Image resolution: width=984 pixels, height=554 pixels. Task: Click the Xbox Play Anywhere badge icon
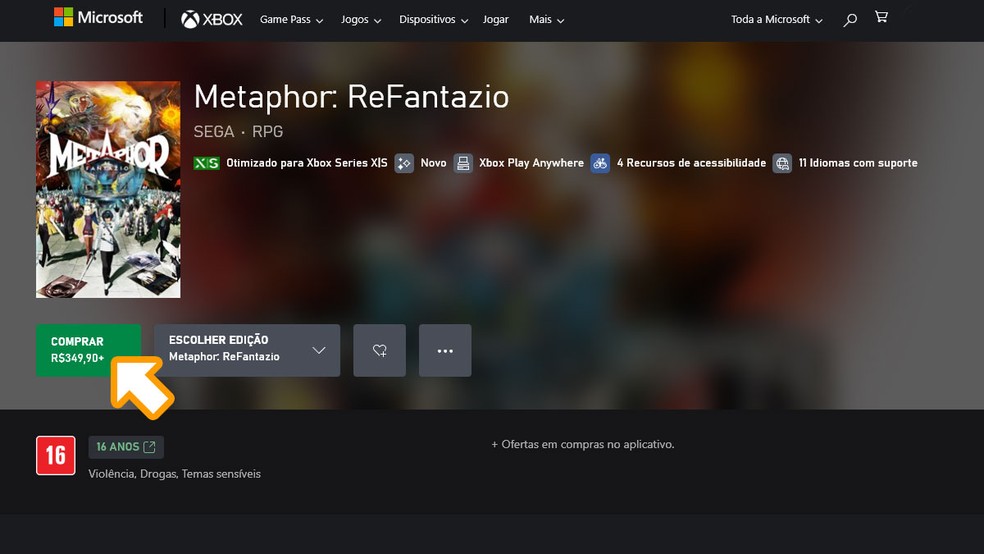pos(463,163)
